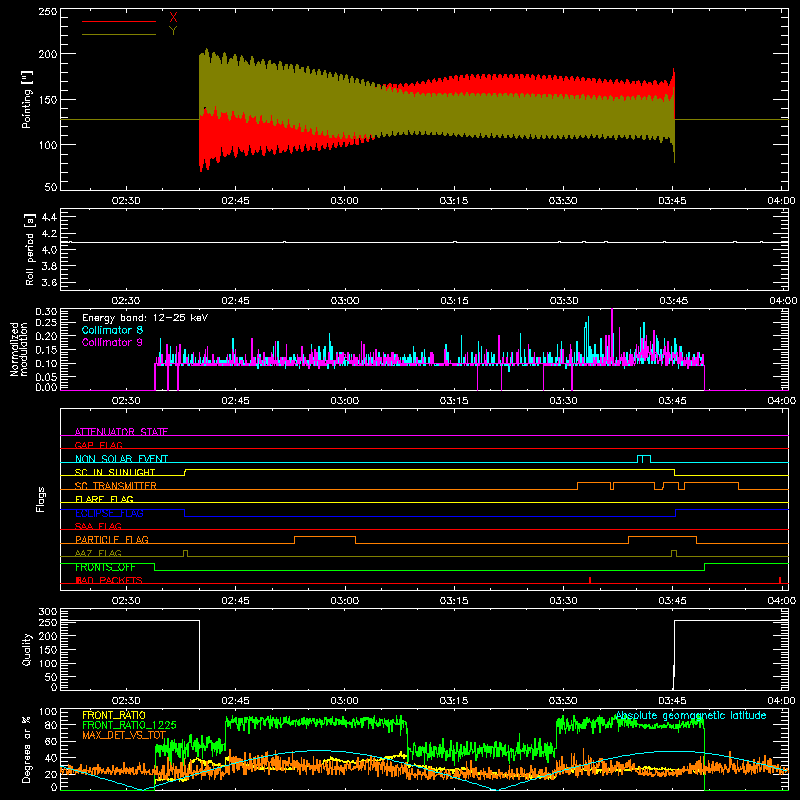
Task: Select the SC_IN_SUNLIGHT flag label
Action: (115, 472)
